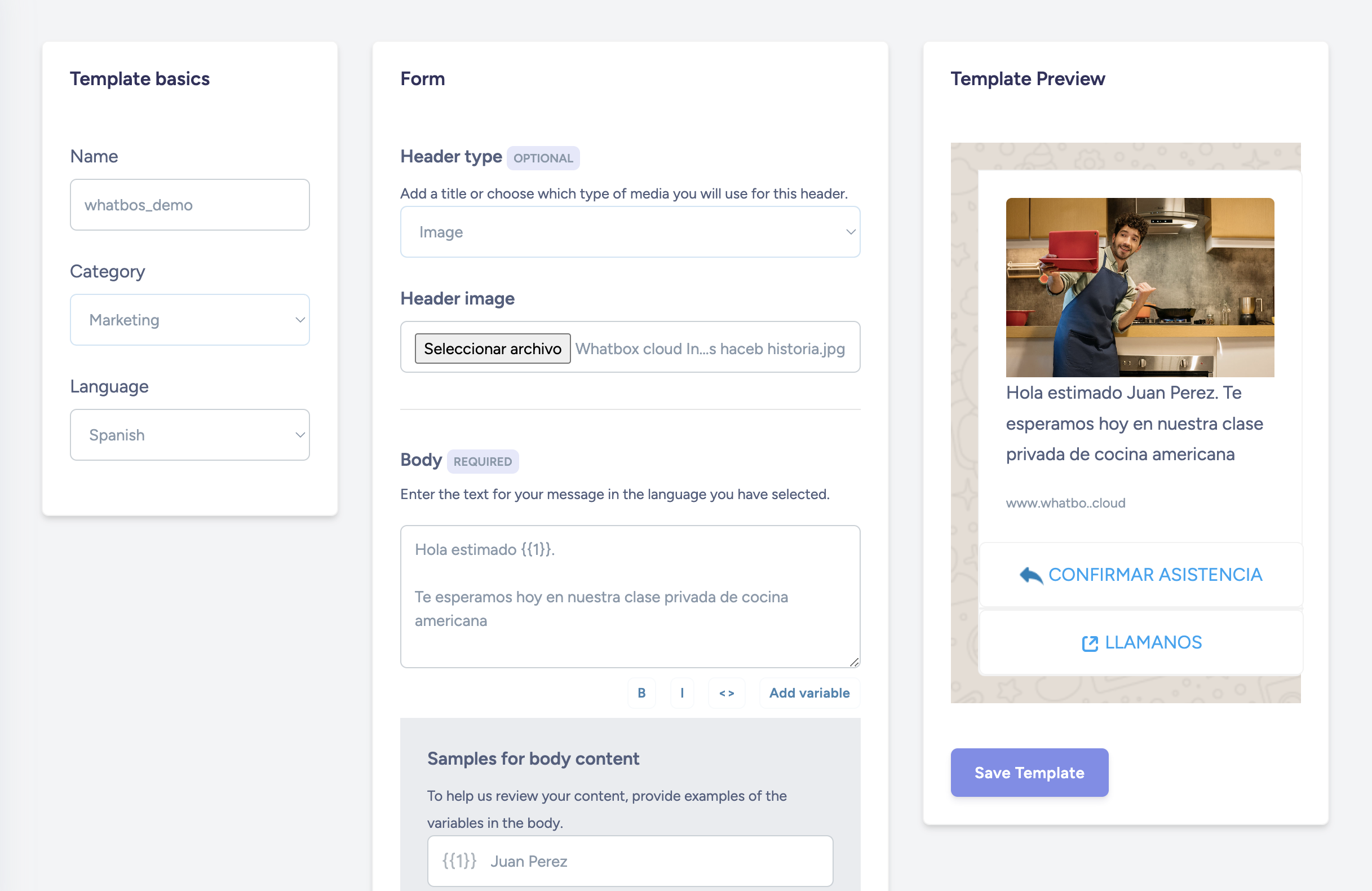The width and height of the screenshot is (1372, 891).
Task: Toggle the REQUIRED body field
Action: tap(483, 461)
